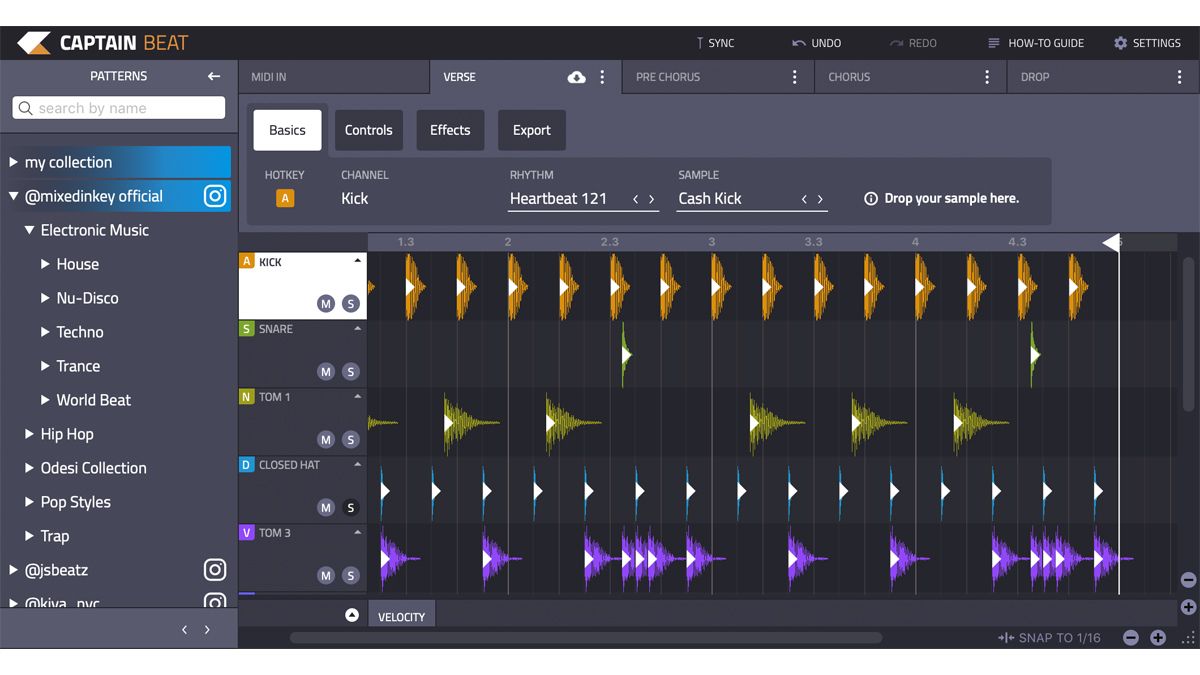Click the Snap to 1/16 control
Viewport: 1200px width, 675px height.
1049,638
